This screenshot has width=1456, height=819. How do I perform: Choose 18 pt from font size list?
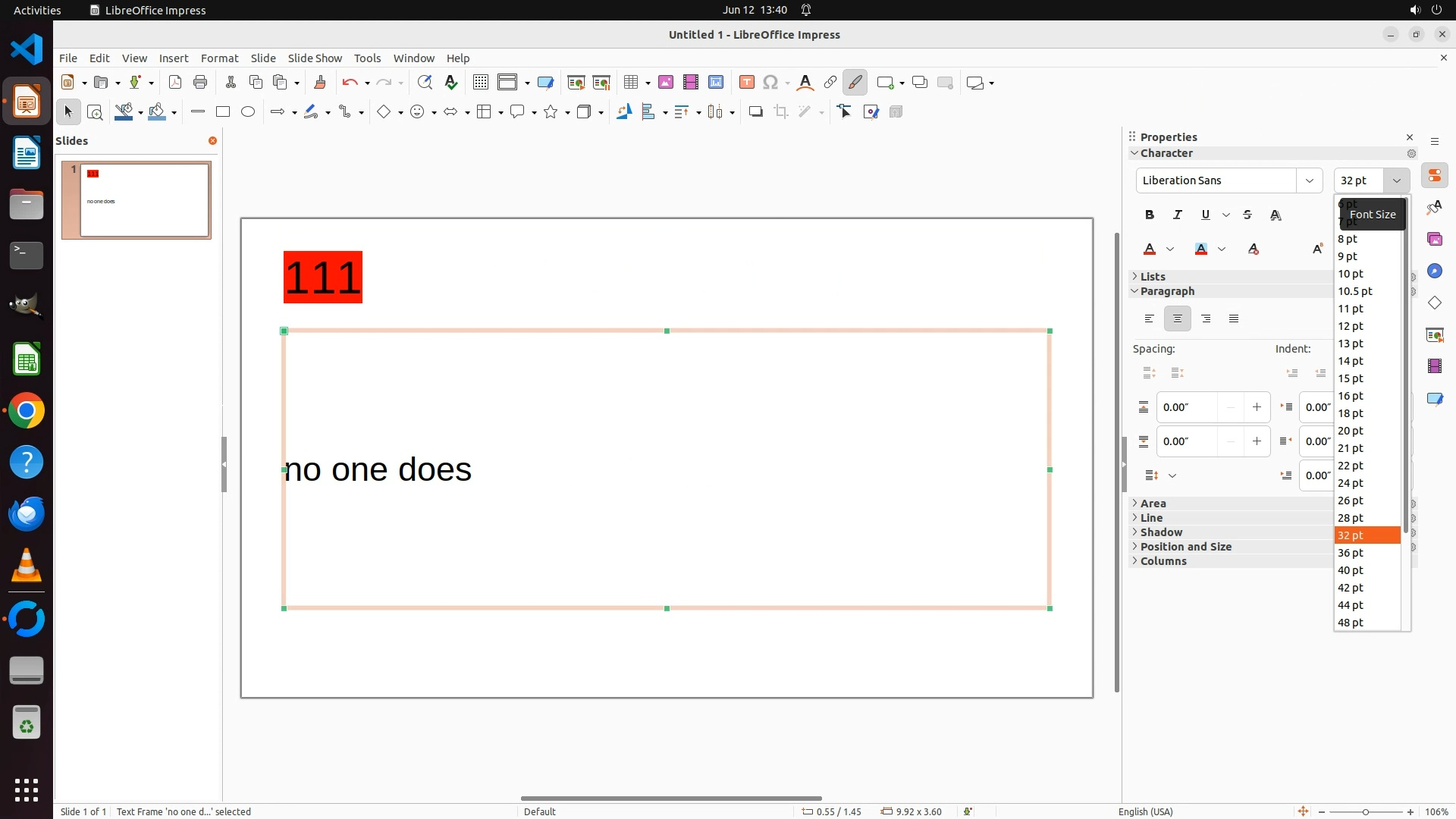coord(1351,413)
